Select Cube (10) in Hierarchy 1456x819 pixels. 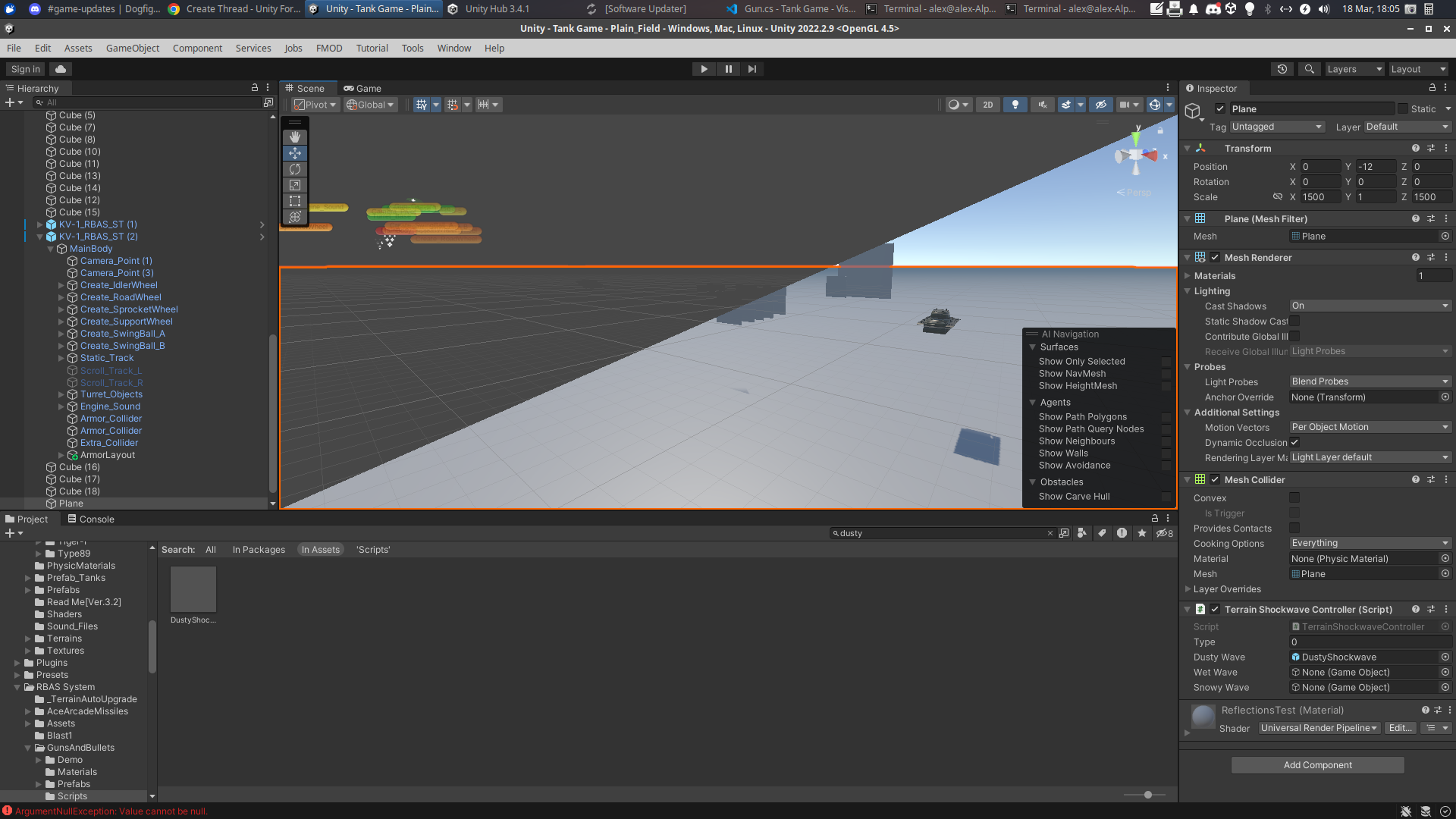pos(79,152)
